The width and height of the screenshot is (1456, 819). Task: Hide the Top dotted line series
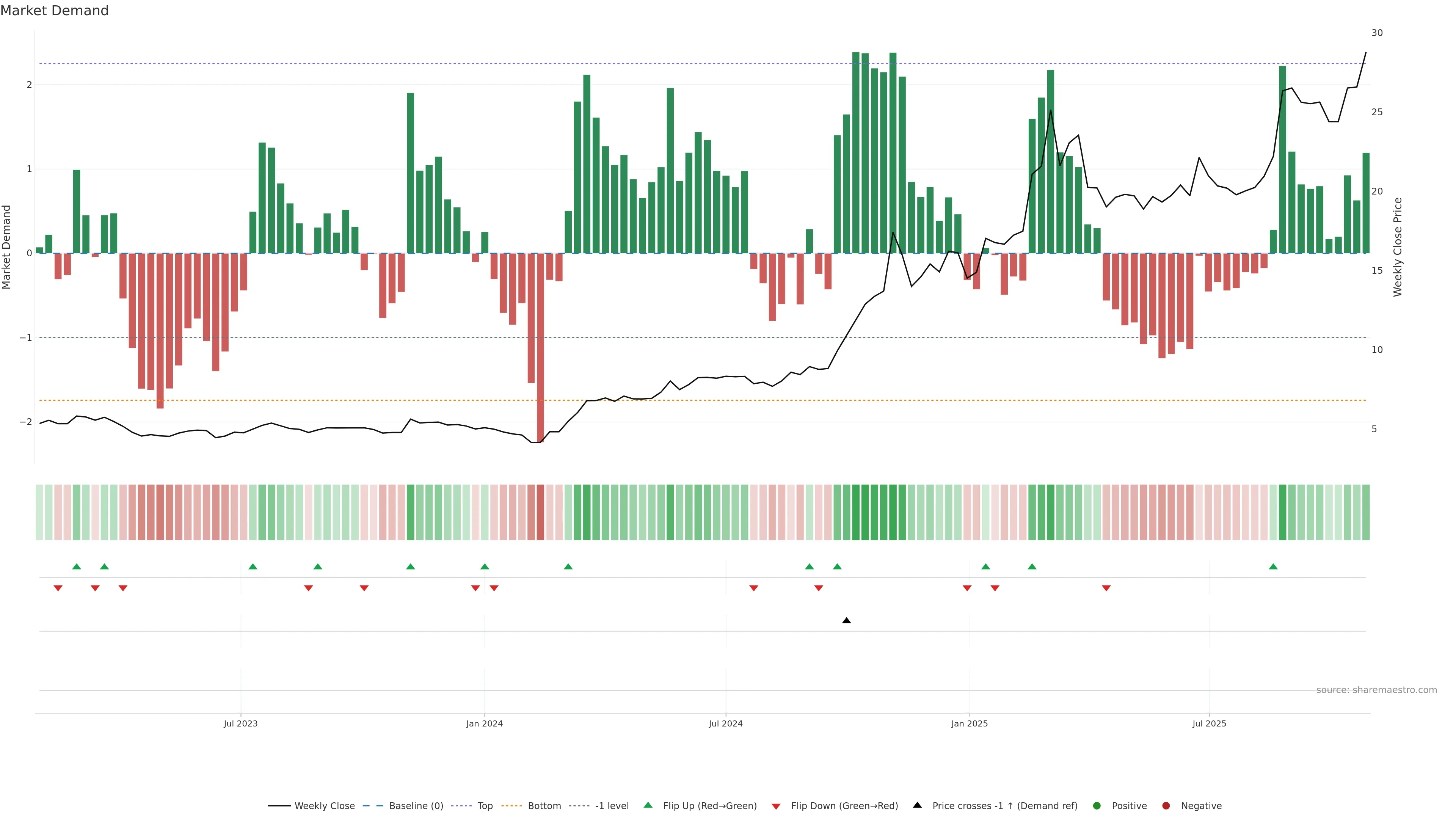point(485,806)
